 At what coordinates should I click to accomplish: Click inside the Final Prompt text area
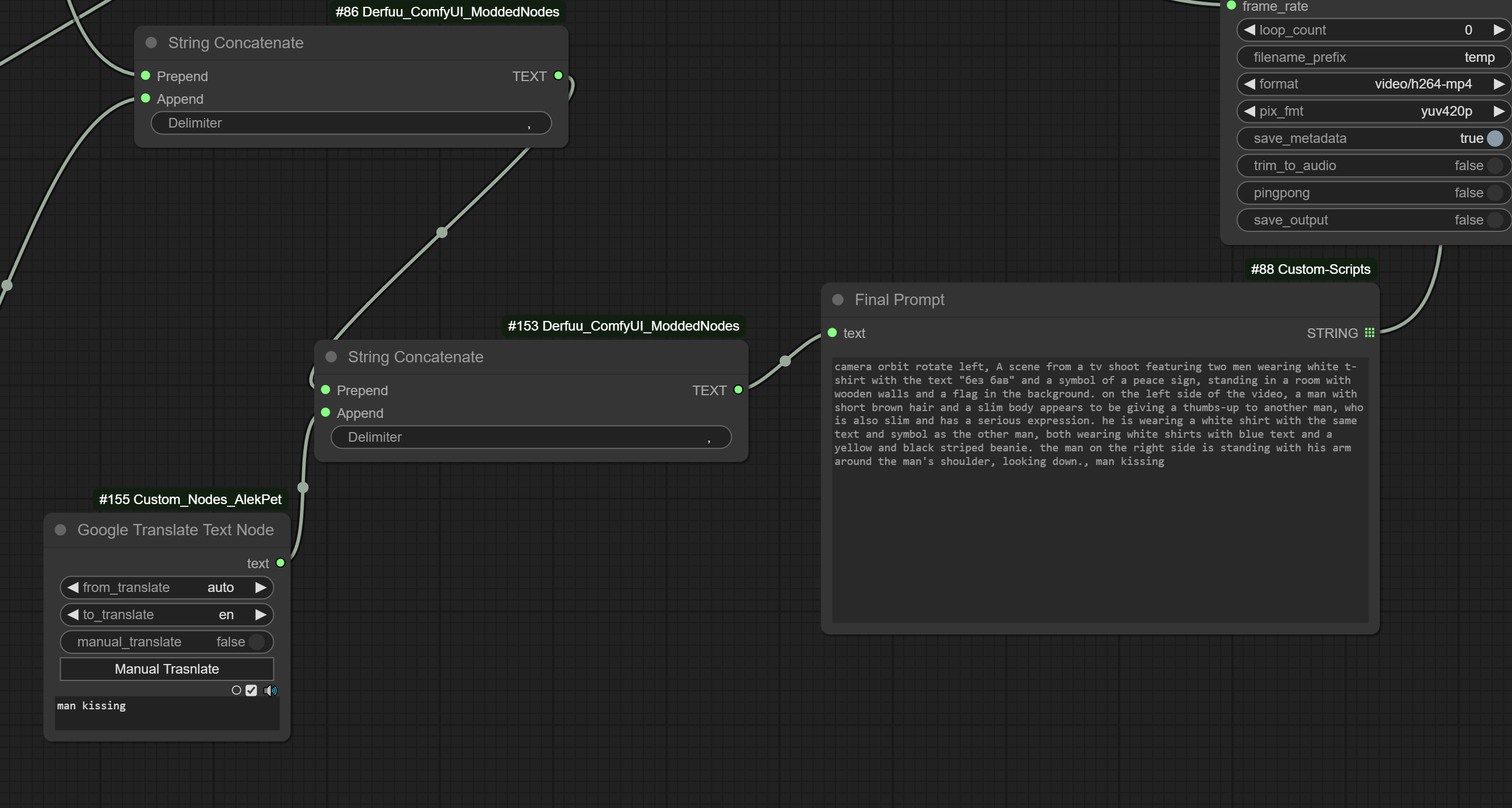tap(1100, 490)
